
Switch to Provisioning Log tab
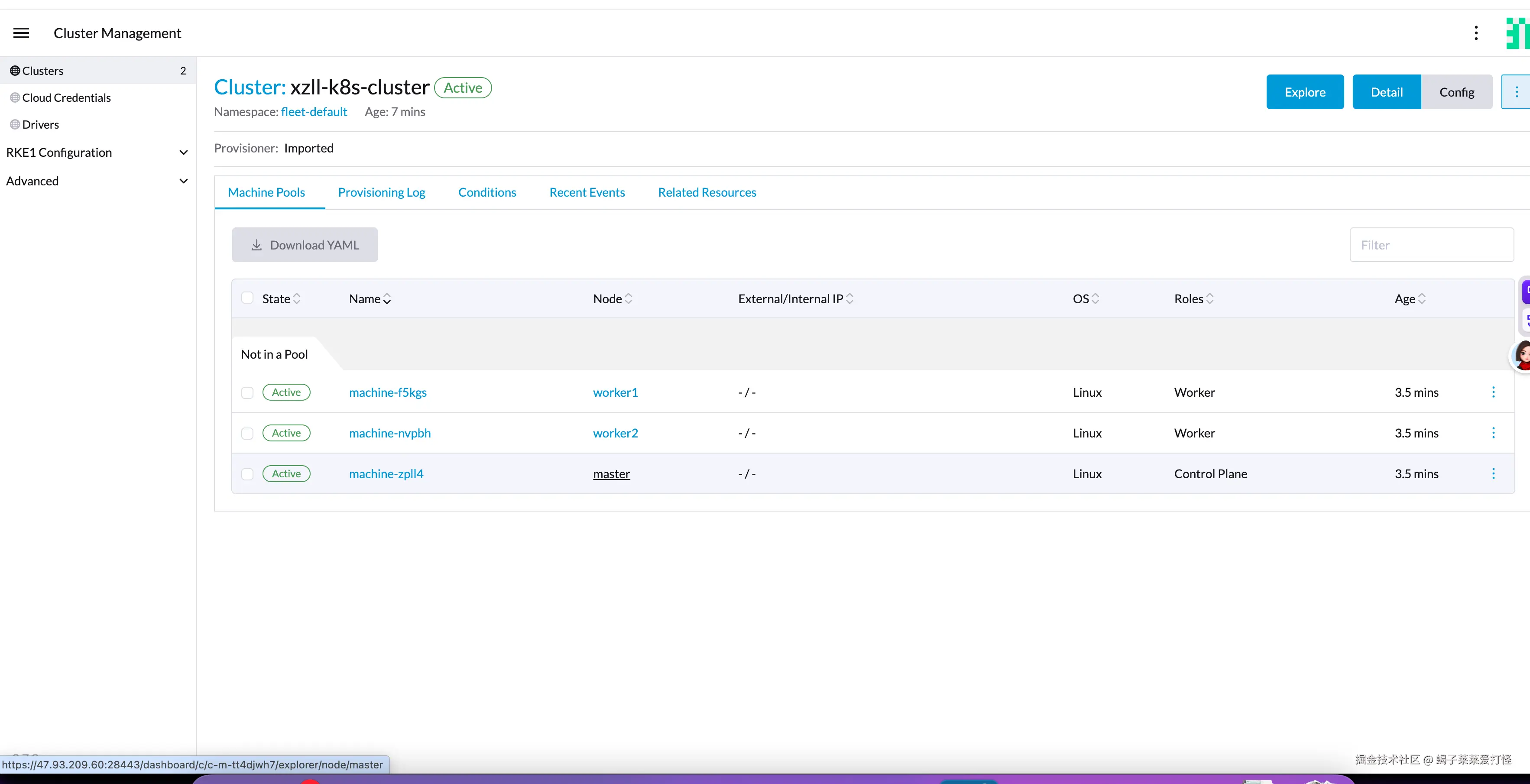pyautogui.click(x=381, y=192)
